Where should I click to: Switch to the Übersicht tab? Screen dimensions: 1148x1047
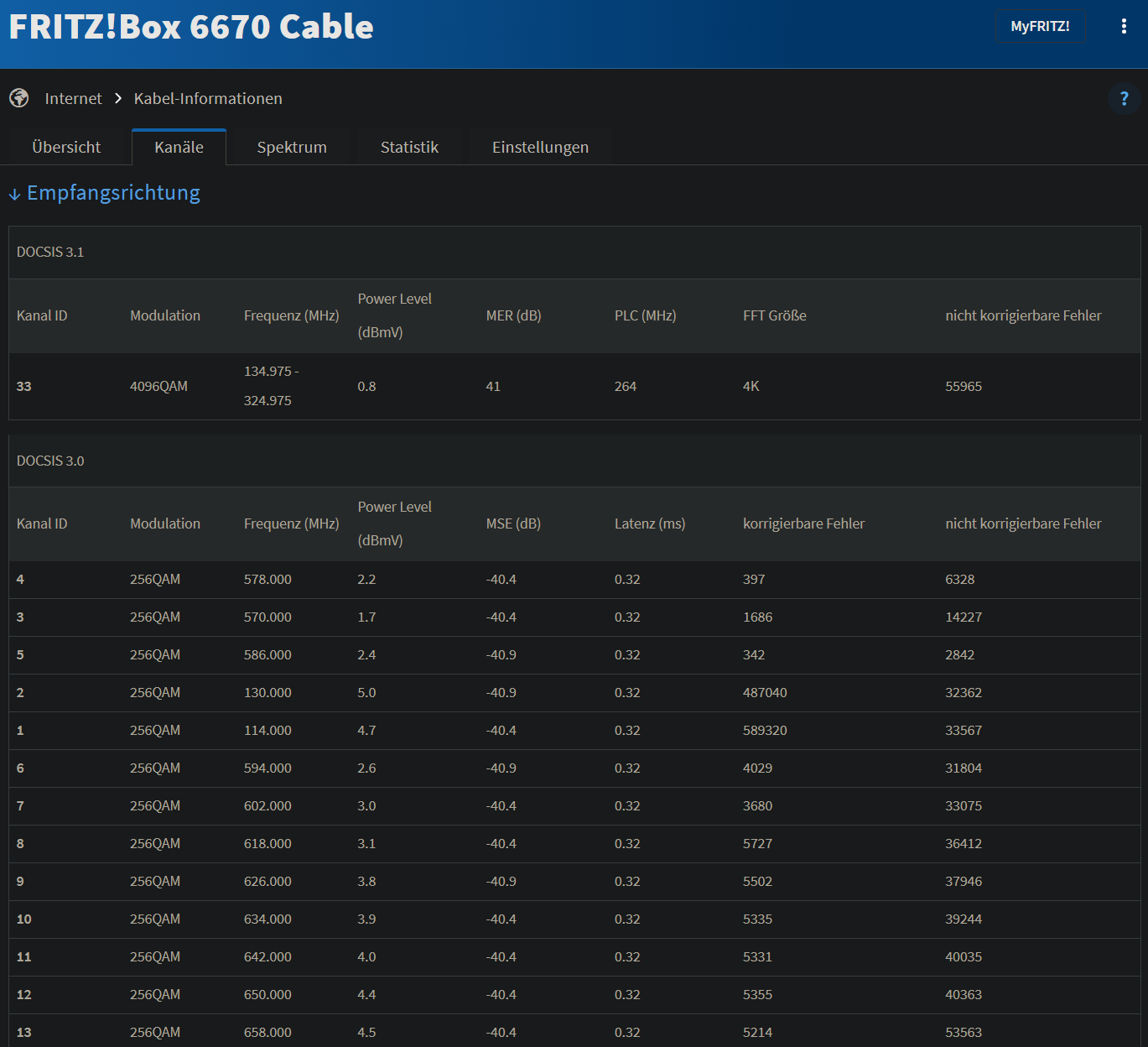click(66, 147)
